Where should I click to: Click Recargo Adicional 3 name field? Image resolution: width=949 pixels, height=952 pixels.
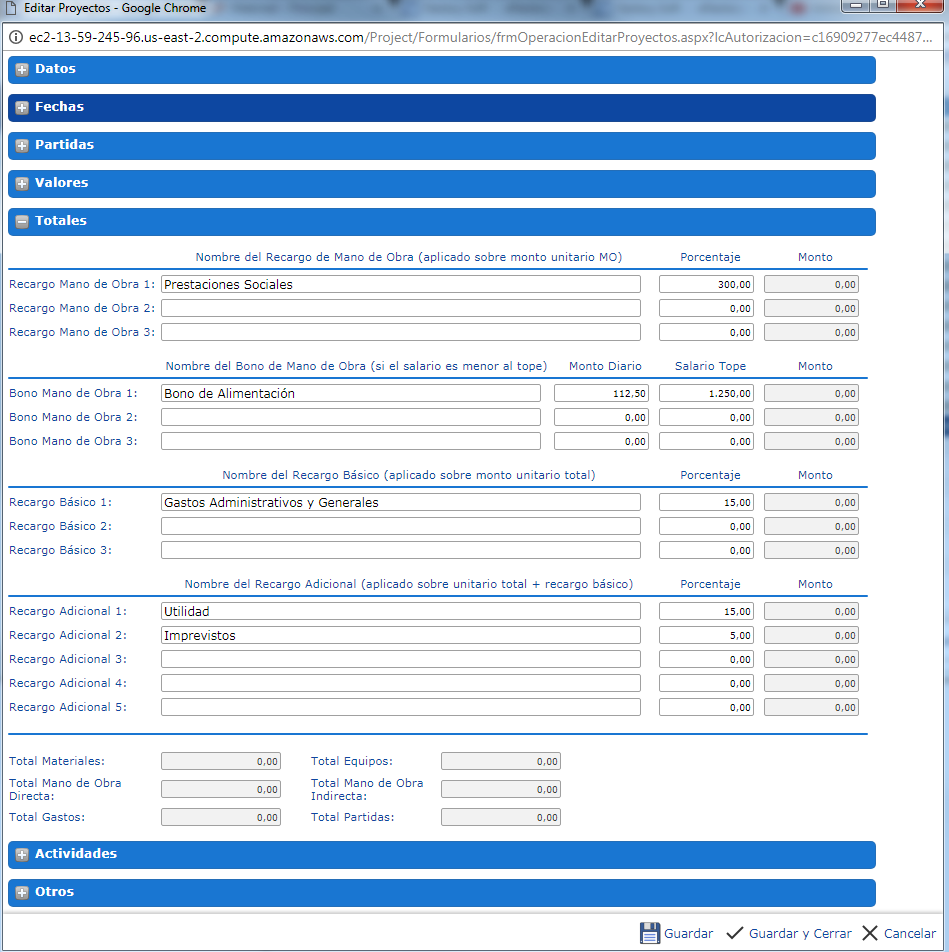[401, 659]
